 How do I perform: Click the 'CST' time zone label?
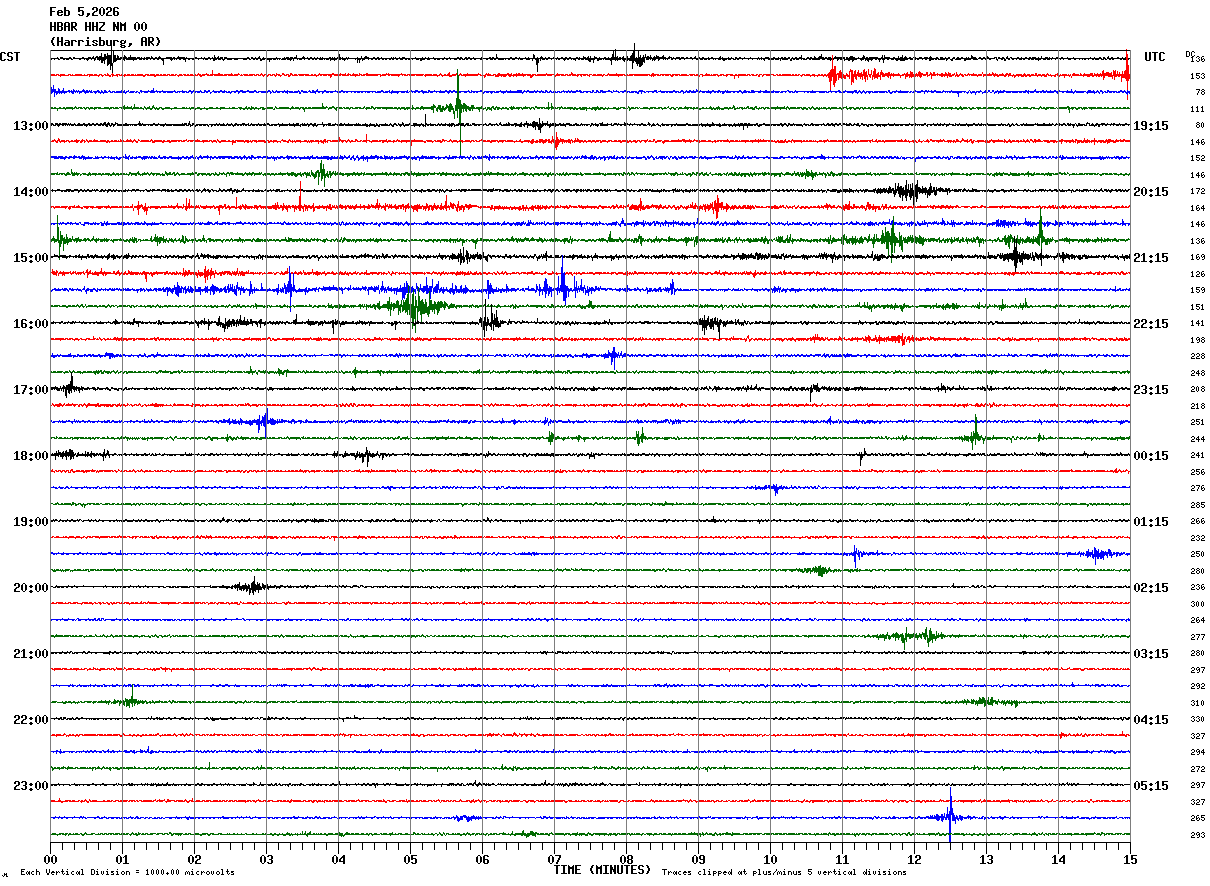tap(10, 57)
